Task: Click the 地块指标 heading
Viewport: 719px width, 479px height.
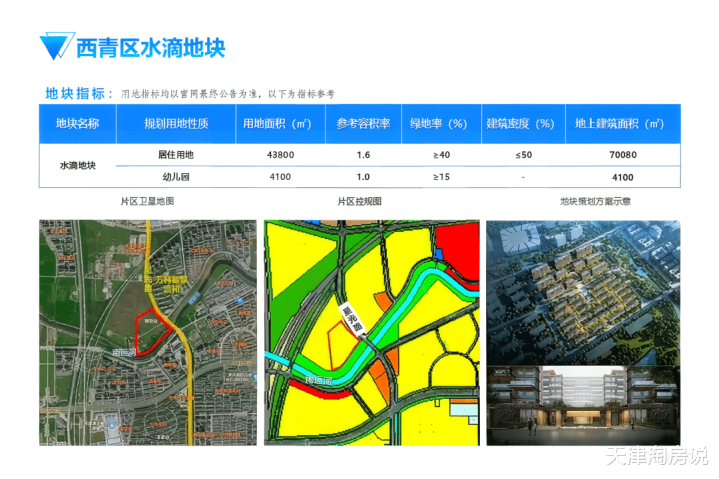Action: tap(79, 94)
